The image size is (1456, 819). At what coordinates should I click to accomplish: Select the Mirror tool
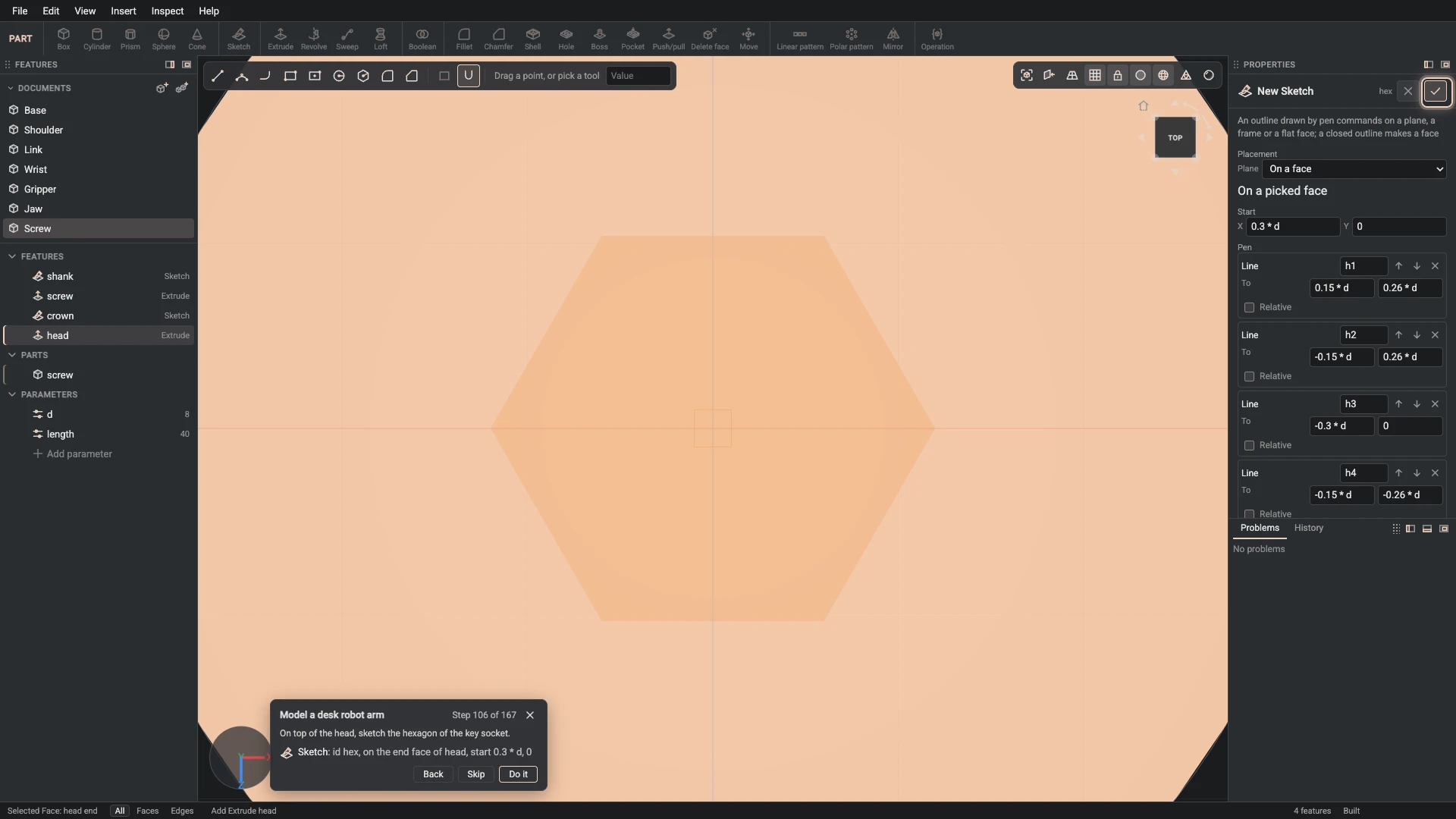(x=893, y=39)
